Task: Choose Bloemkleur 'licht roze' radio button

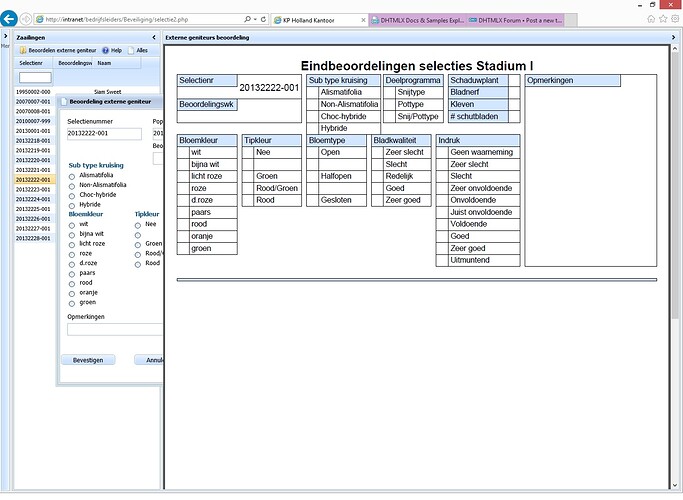Action: point(72,245)
